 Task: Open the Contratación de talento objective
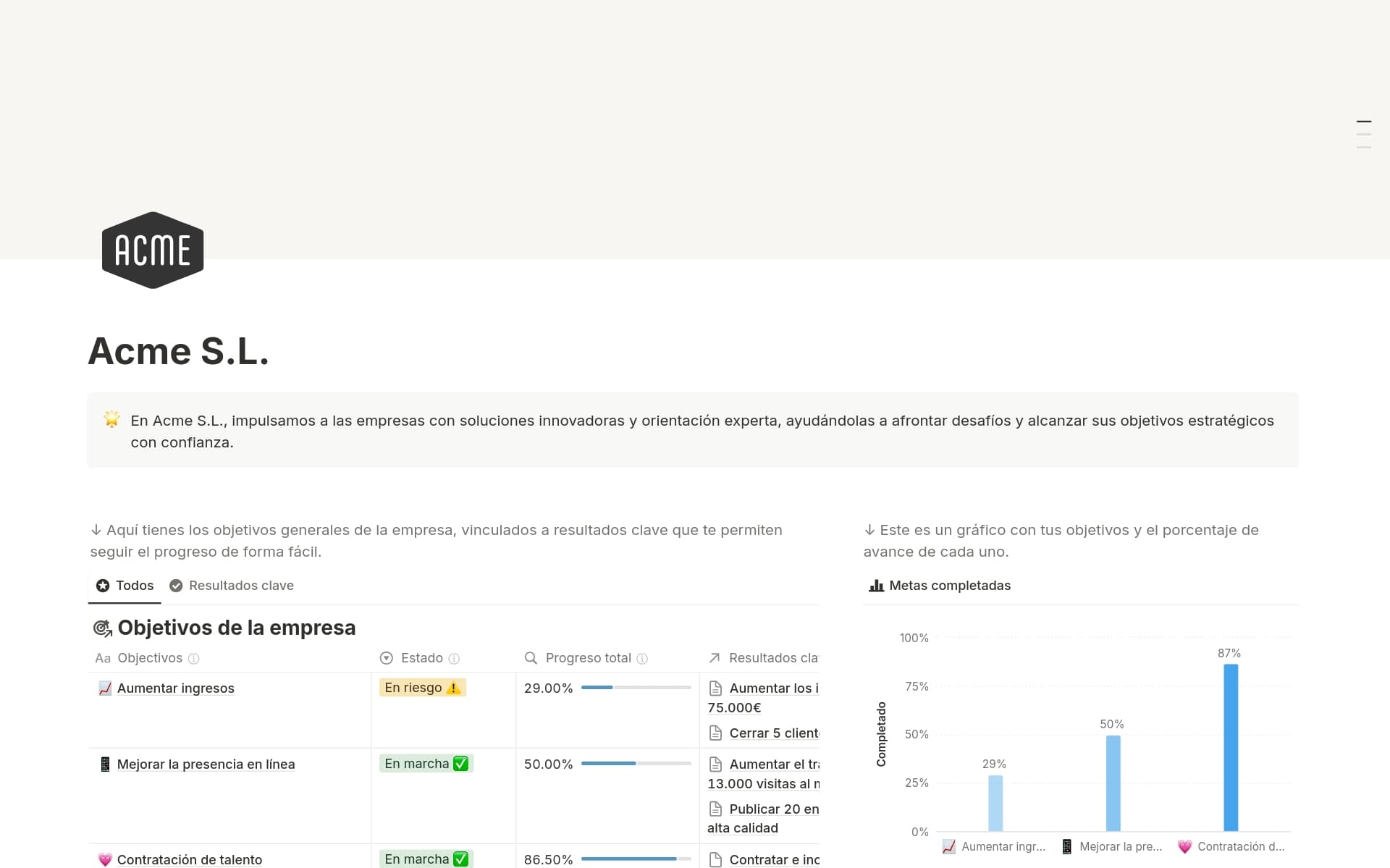pos(189,859)
